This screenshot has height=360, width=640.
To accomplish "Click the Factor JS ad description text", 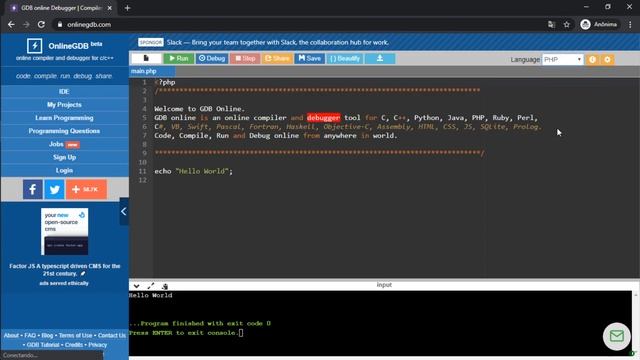I will click(x=64, y=270).
